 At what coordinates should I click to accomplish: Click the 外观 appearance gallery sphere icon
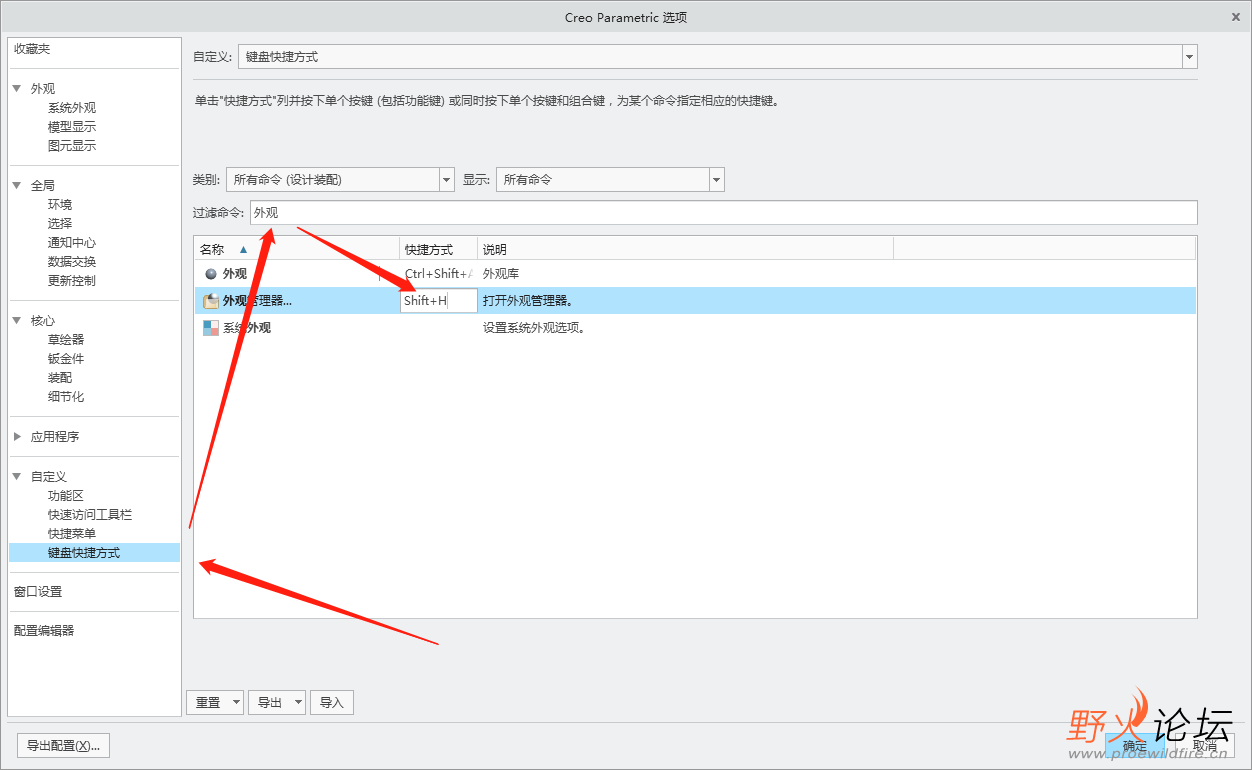click(211, 273)
